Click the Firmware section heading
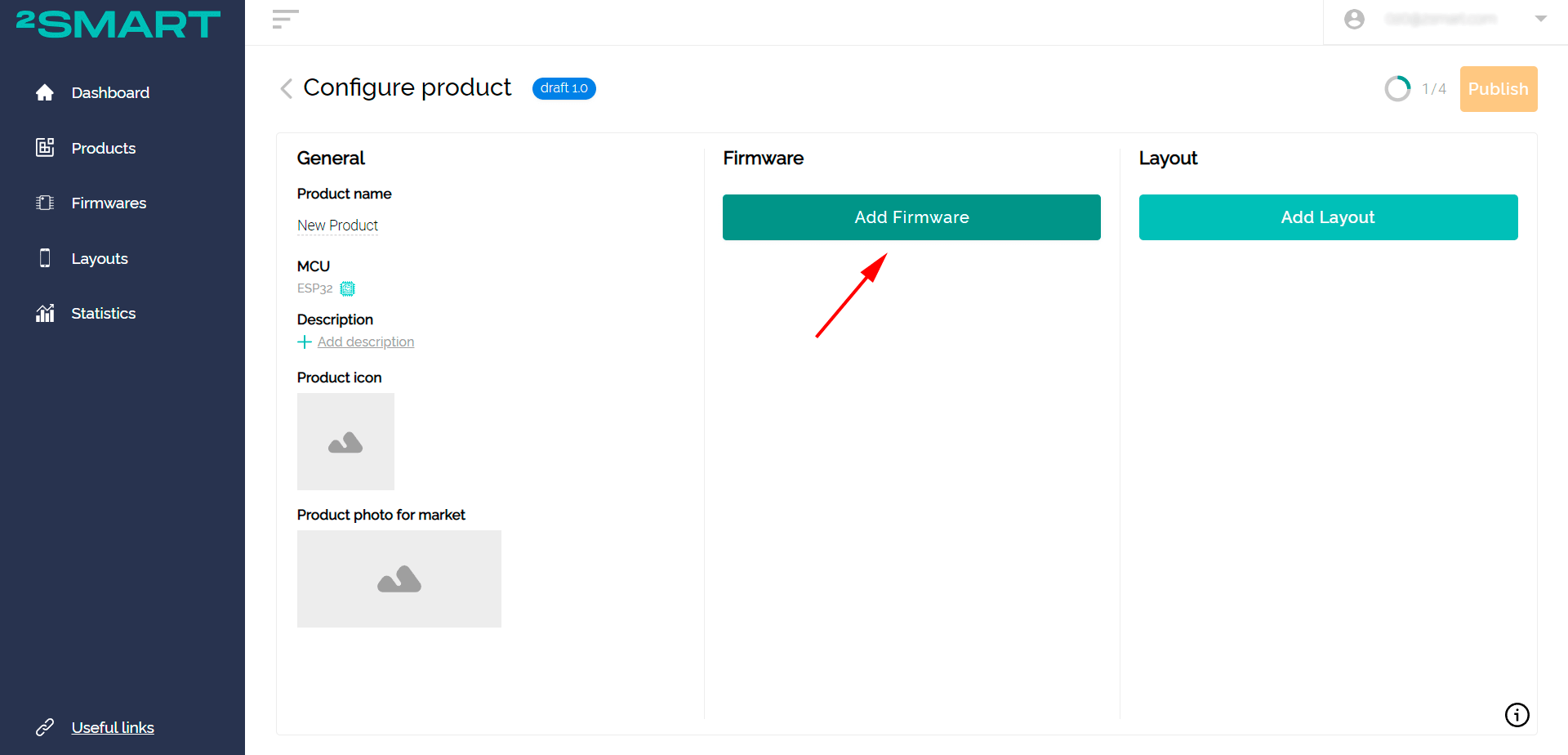Viewport: 1568px width, 755px height. (x=763, y=159)
